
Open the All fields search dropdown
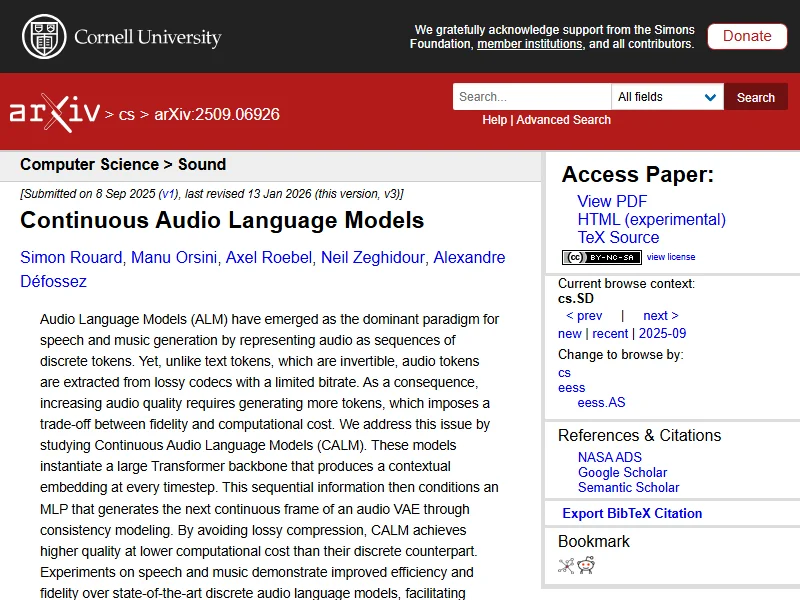coord(668,97)
